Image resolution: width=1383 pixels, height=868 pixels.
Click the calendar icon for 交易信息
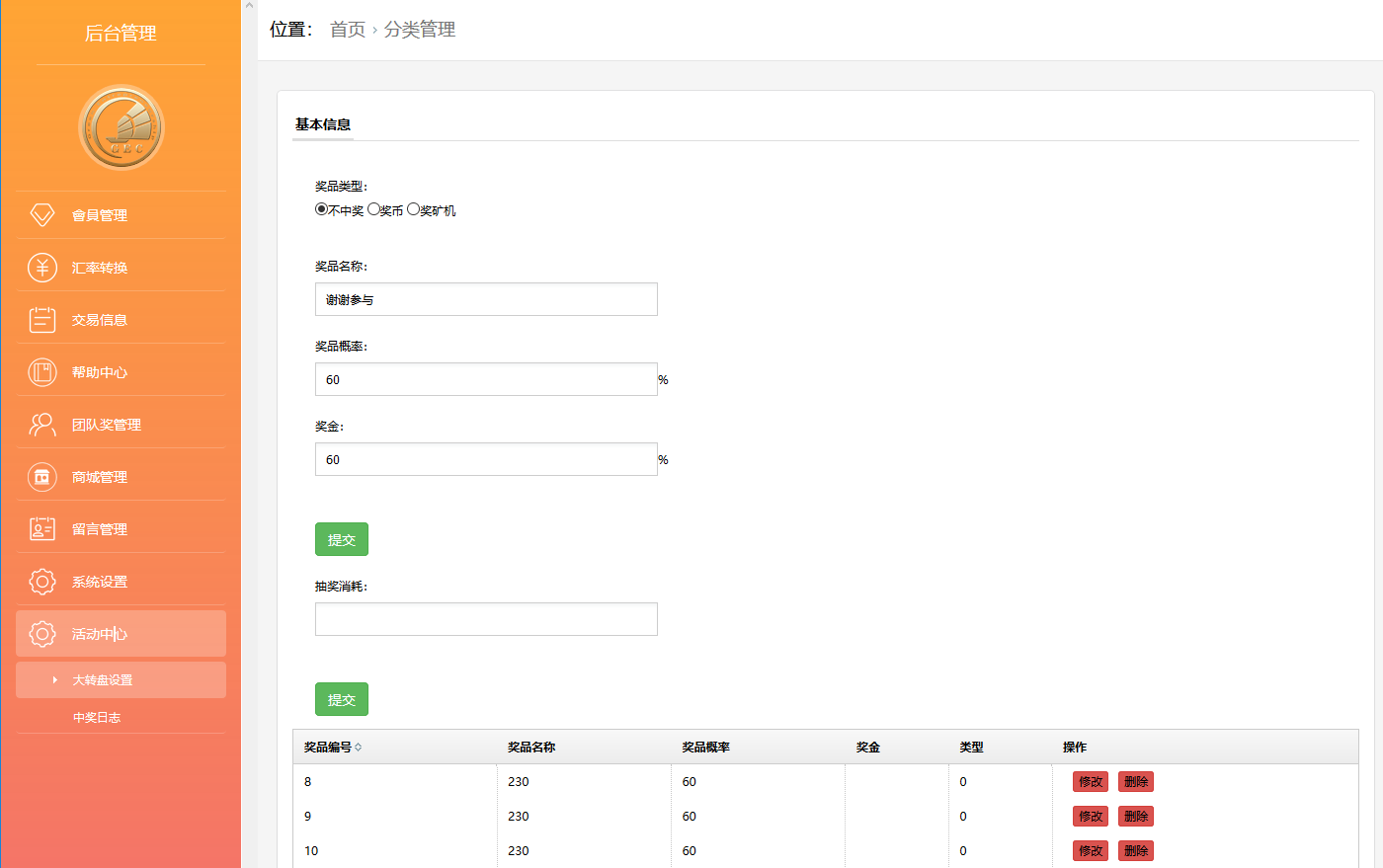pos(41,320)
